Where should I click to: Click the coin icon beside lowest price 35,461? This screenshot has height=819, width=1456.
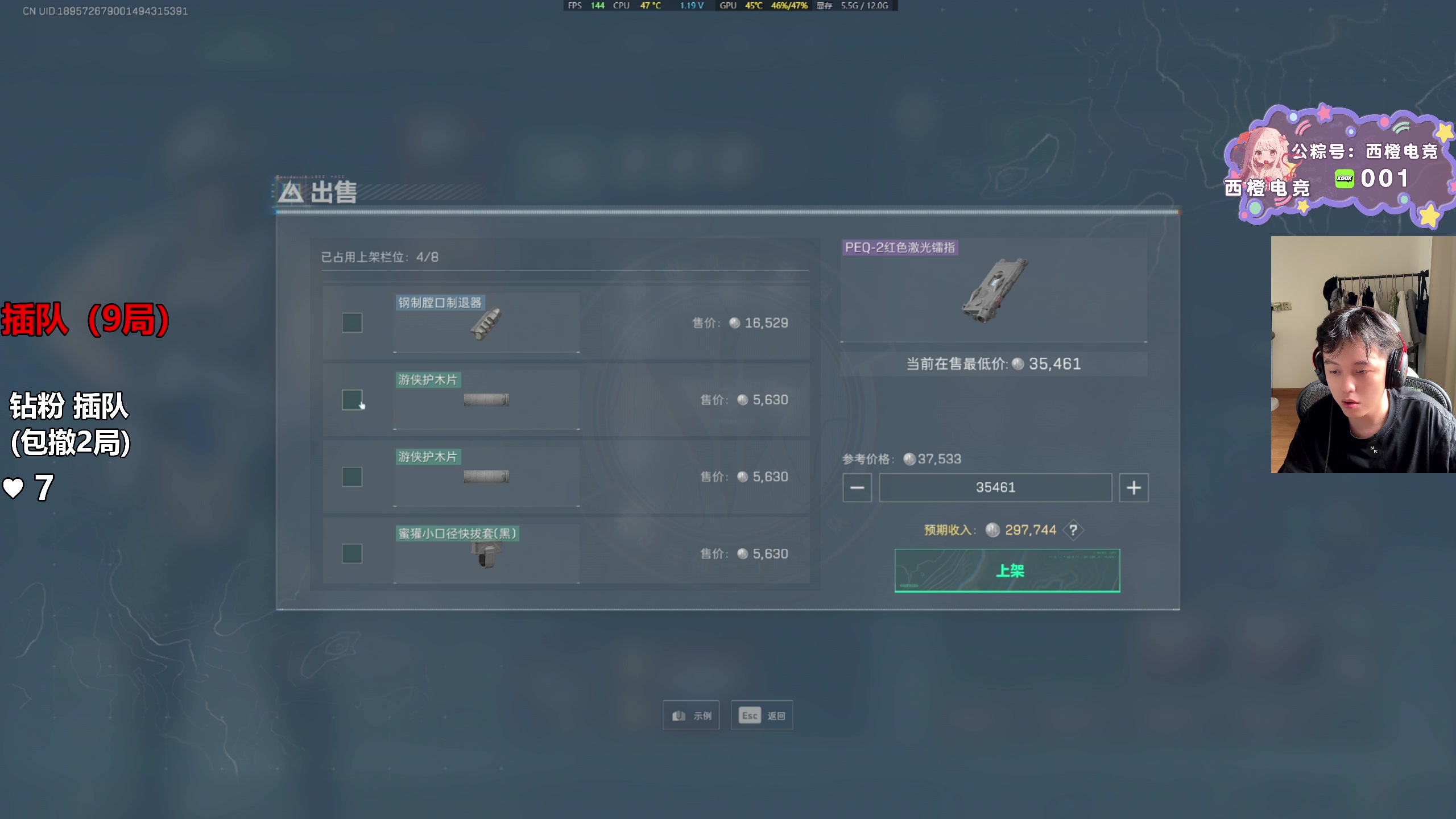click(1018, 364)
